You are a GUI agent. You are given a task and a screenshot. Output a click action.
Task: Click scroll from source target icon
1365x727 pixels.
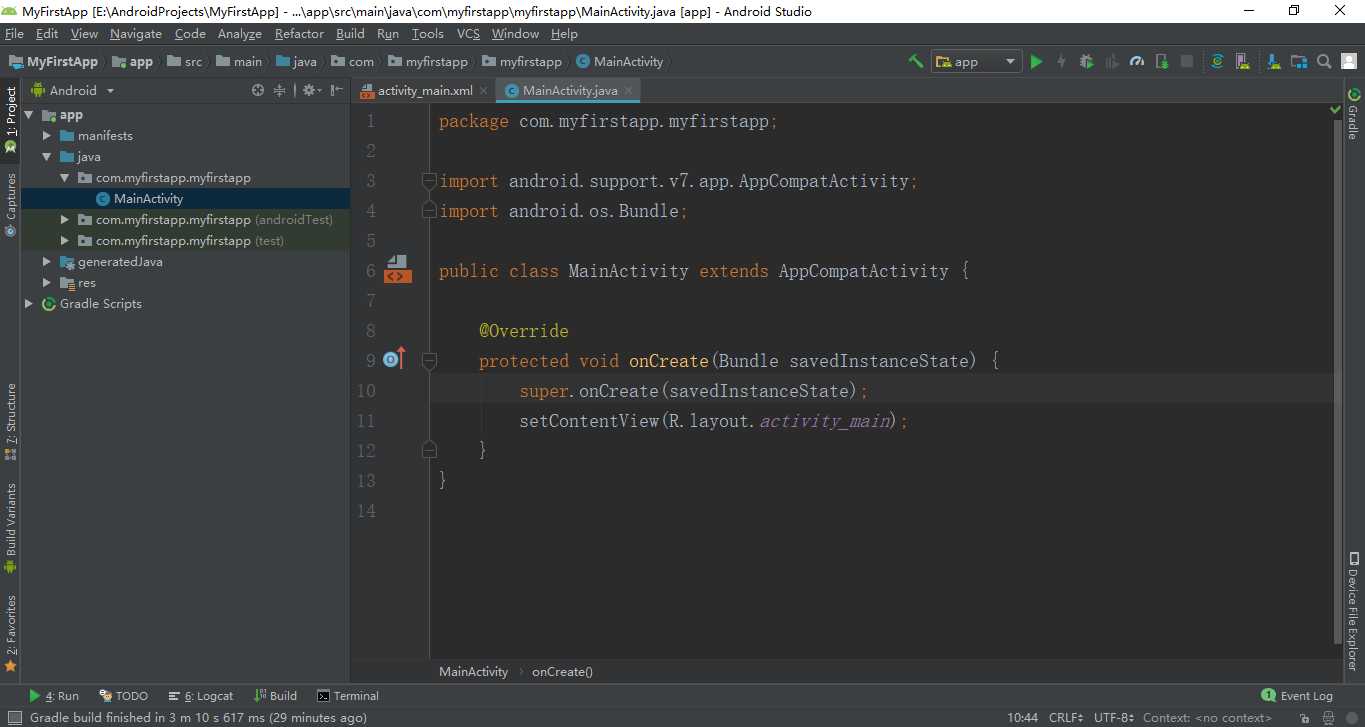[x=258, y=90]
